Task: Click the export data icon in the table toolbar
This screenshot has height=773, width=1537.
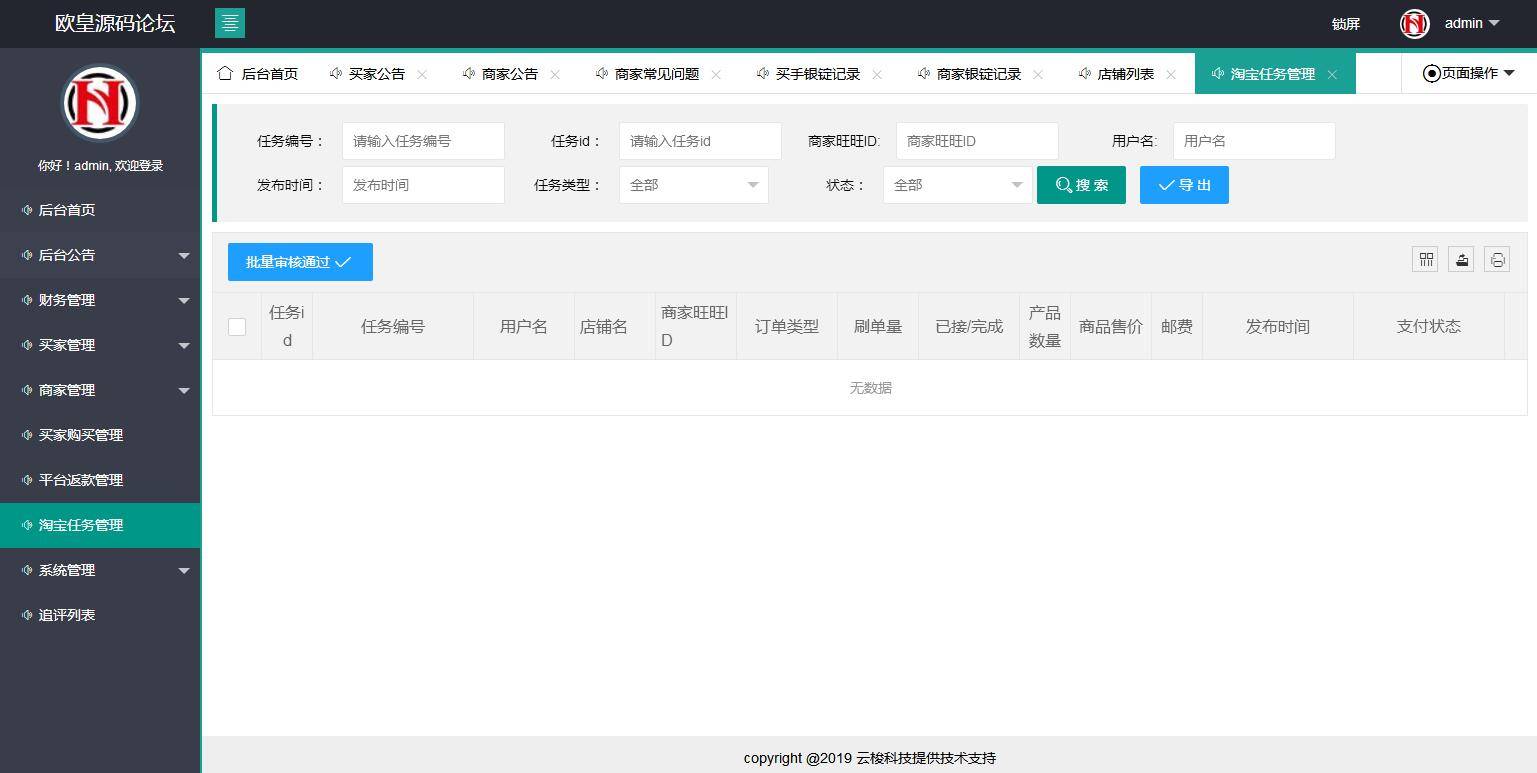Action: coord(1460,259)
